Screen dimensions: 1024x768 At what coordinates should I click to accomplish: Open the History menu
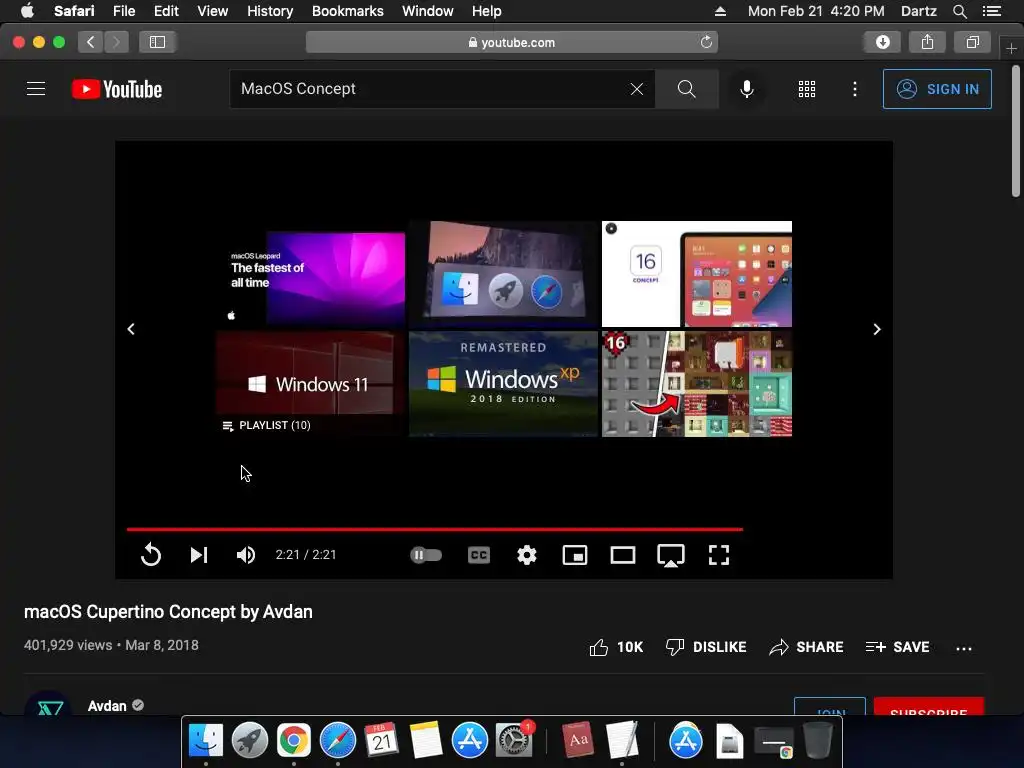[x=270, y=11]
